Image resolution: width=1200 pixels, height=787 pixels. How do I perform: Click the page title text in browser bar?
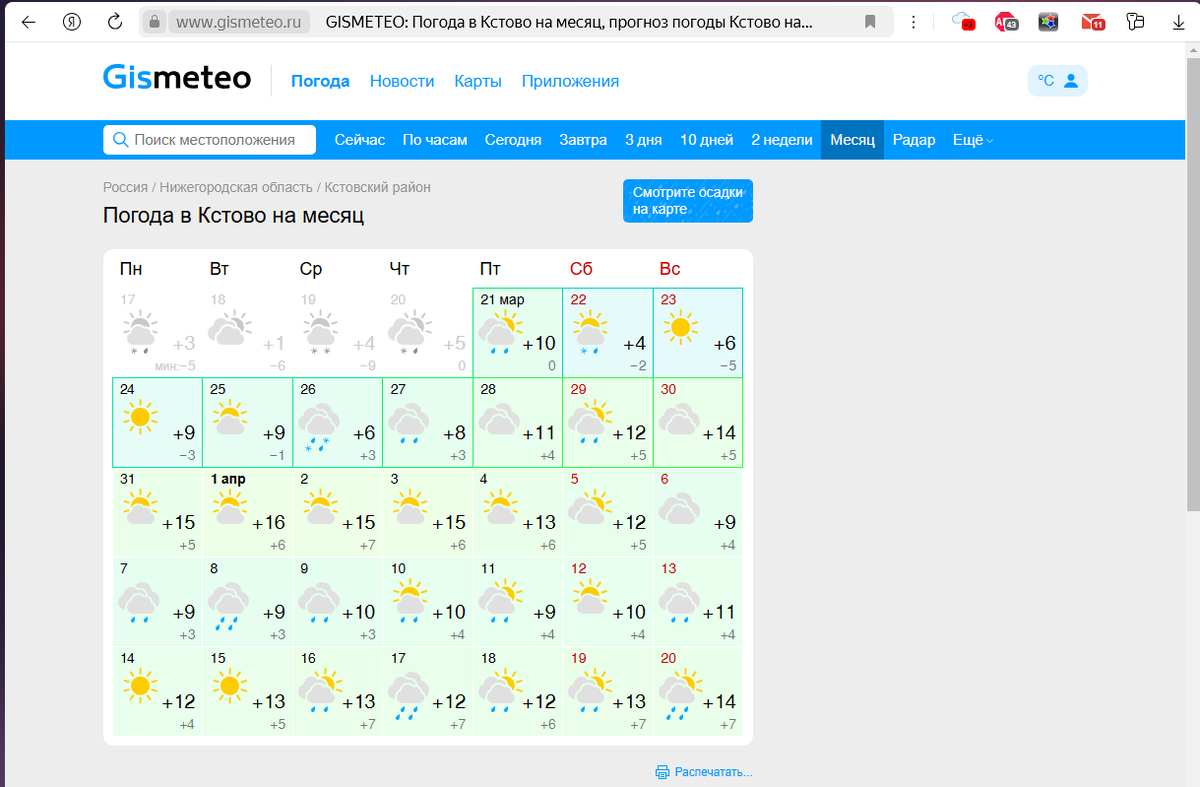569,21
